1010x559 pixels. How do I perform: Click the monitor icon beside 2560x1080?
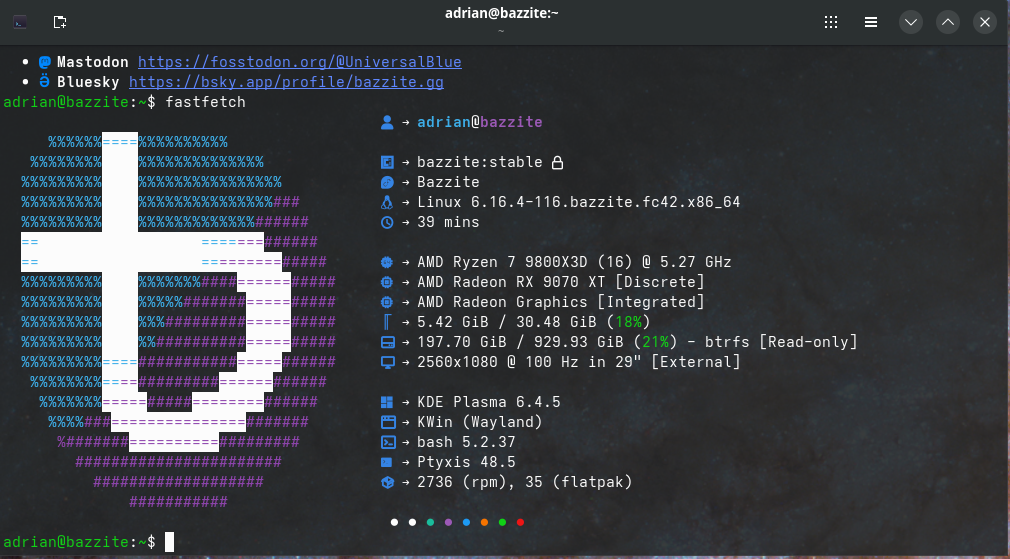[x=387, y=362]
